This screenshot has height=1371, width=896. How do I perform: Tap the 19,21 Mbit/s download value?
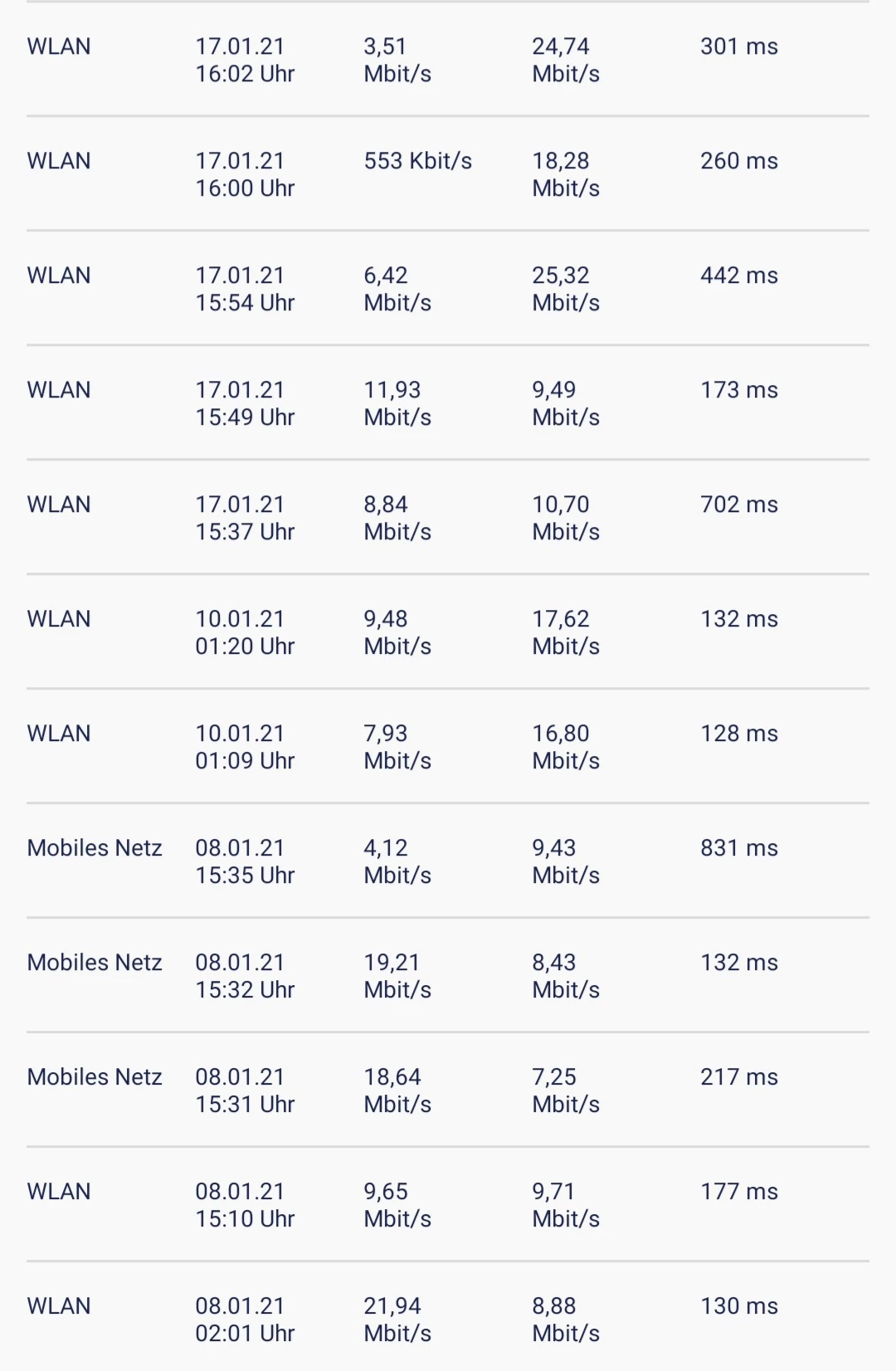tap(397, 976)
